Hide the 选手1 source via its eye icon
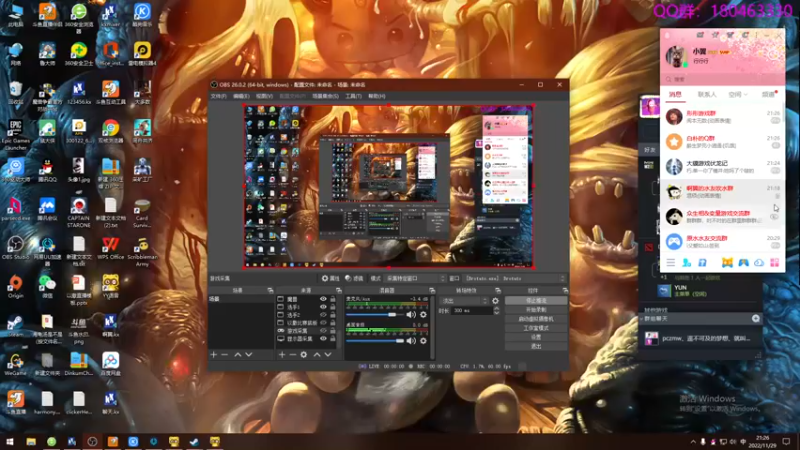The height and width of the screenshot is (450, 800). pos(323,307)
